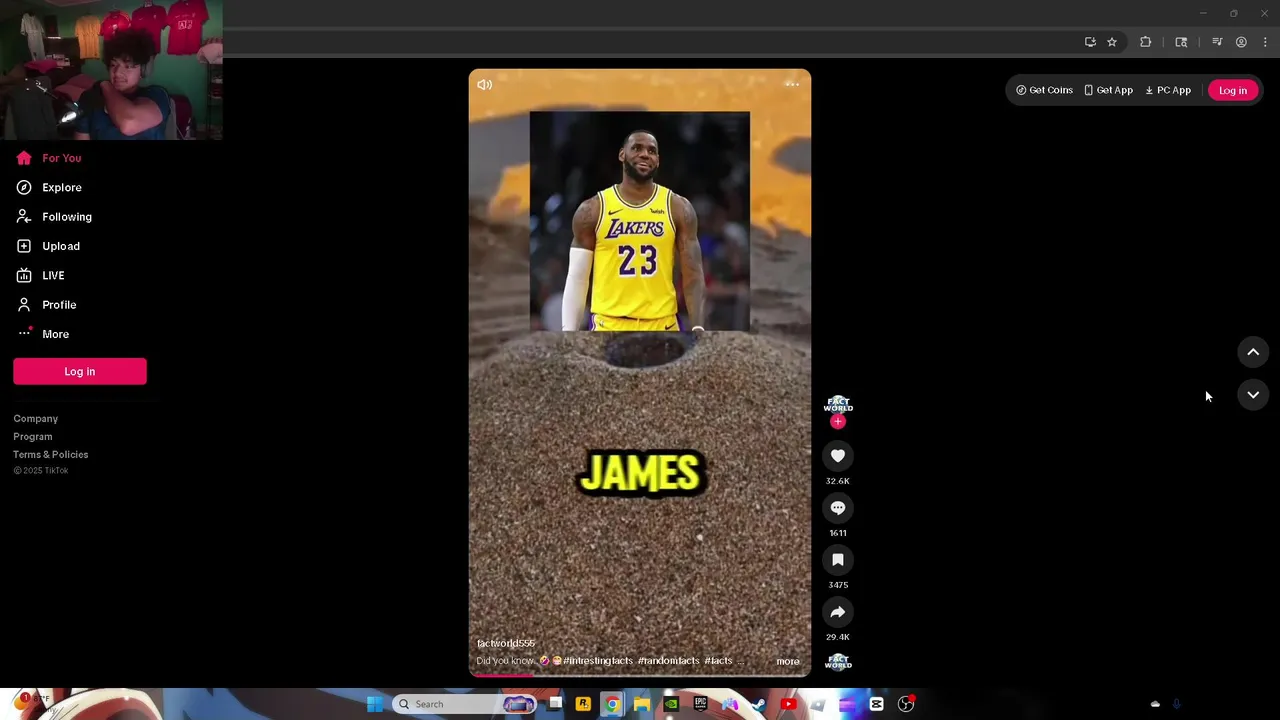Open Task View on the taskbar
1280x720 pixels.
pos(555,704)
